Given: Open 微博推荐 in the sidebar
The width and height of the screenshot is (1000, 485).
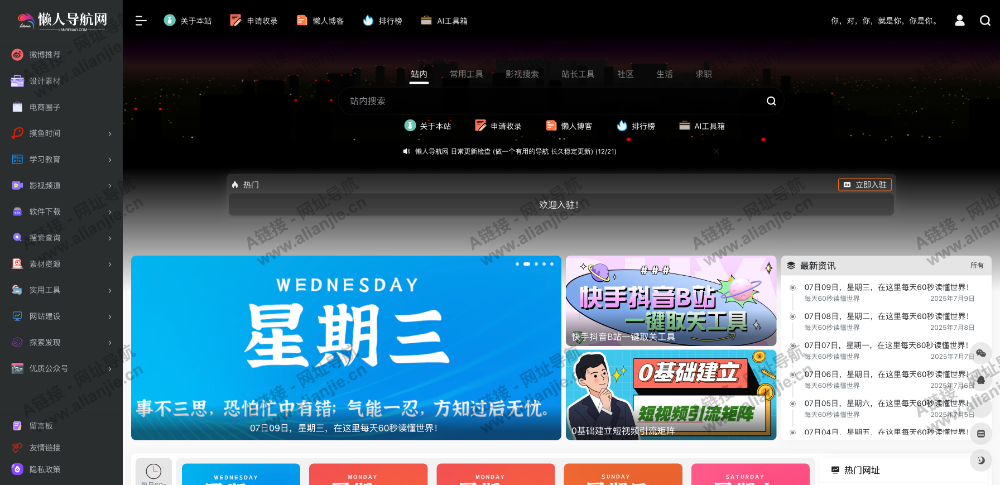Looking at the screenshot, I should click(45, 55).
